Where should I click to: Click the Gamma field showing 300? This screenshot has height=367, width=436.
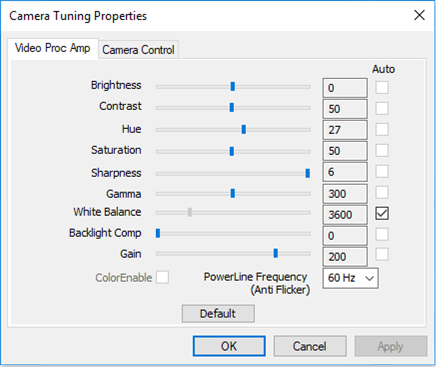(345, 194)
